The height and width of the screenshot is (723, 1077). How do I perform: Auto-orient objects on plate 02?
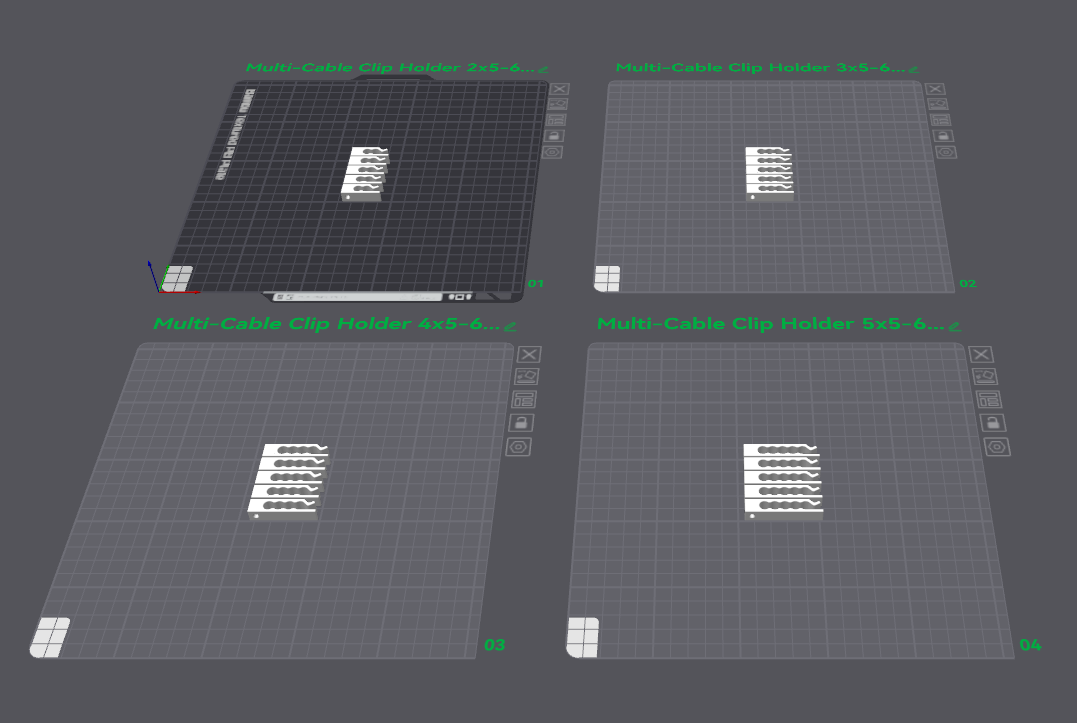tap(938, 104)
